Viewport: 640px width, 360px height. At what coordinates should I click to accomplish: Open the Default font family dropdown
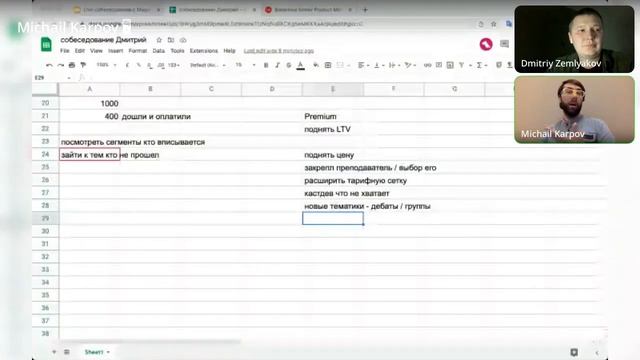[x=208, y=65]
